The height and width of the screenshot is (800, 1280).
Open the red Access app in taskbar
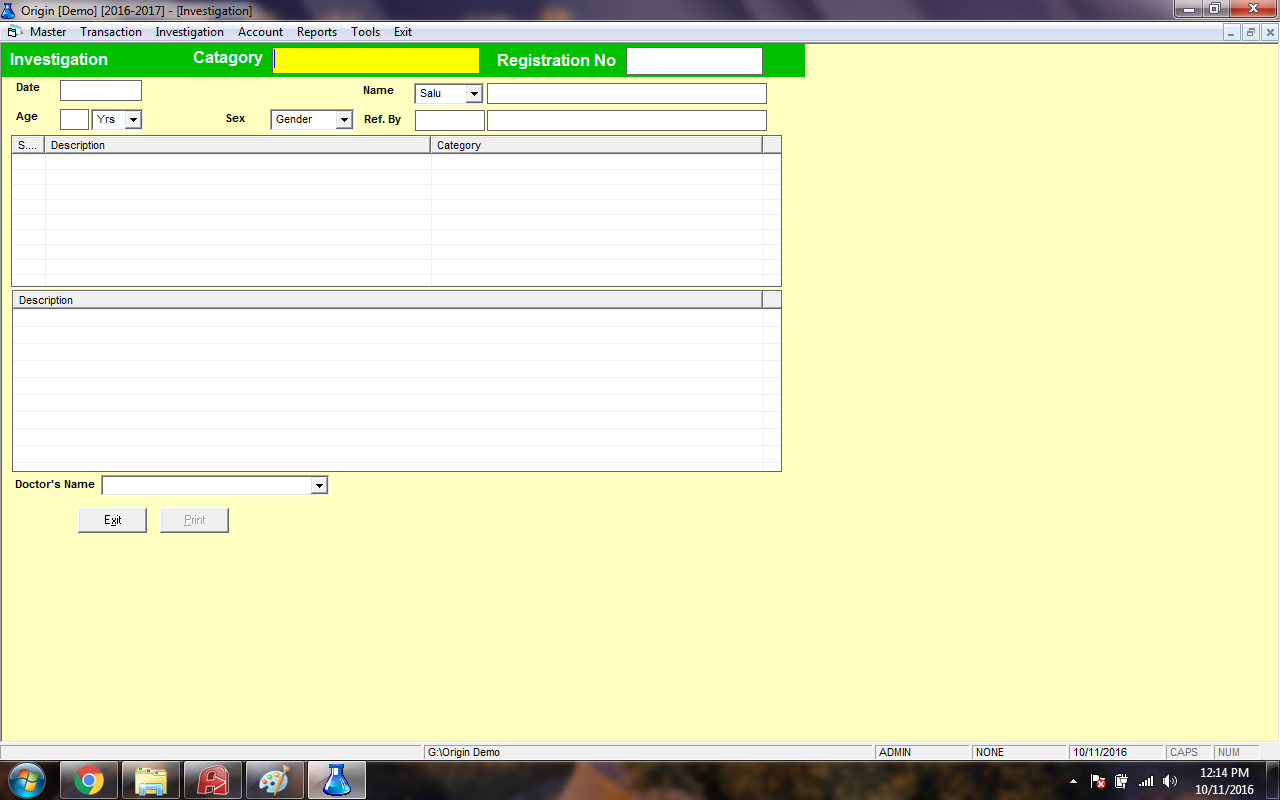213,780
